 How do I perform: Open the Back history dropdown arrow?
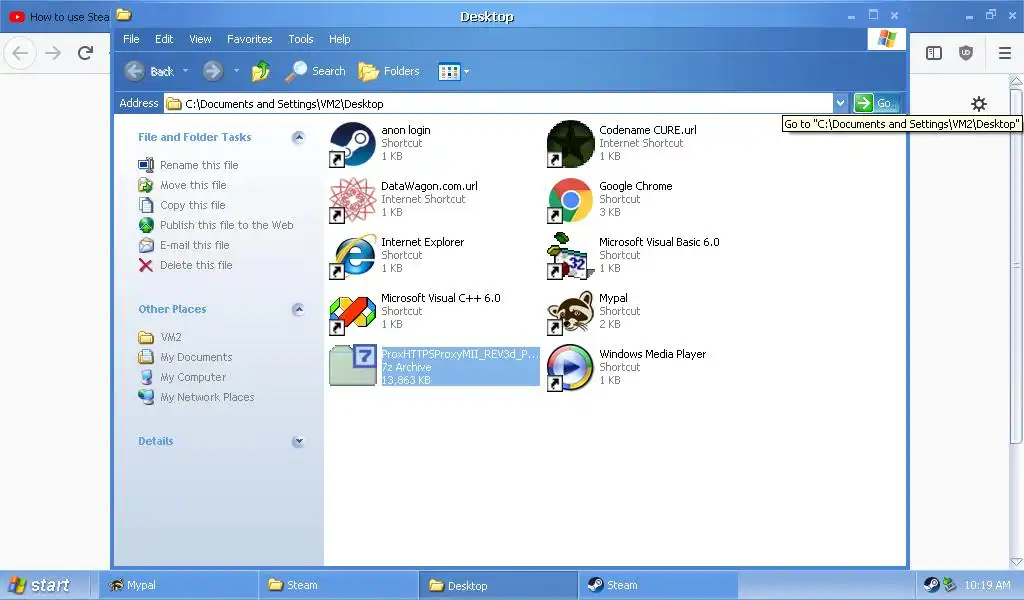pyautogui.click(x=185, y=71)
